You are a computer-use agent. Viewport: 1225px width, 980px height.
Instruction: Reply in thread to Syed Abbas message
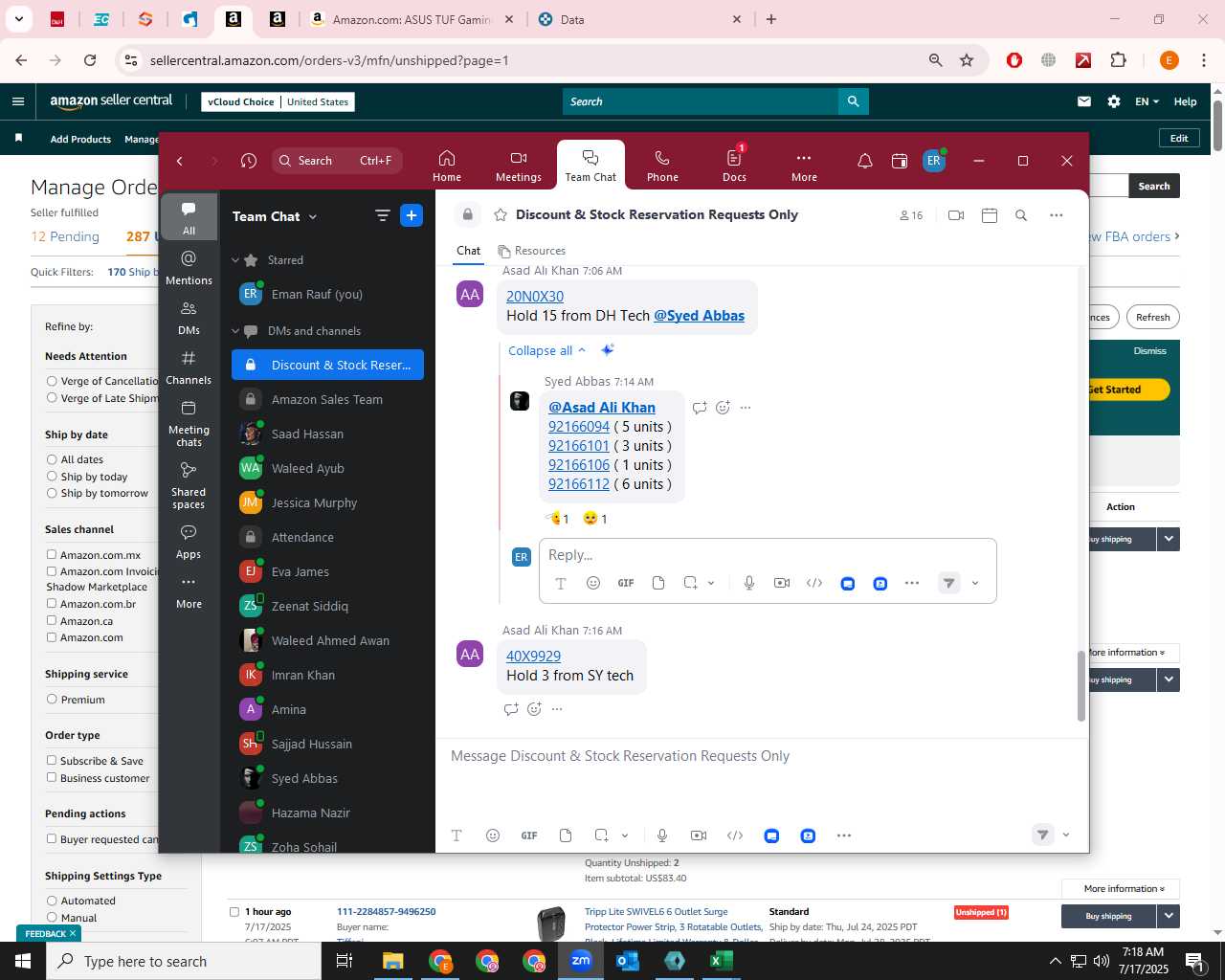(x=700, y=408)
